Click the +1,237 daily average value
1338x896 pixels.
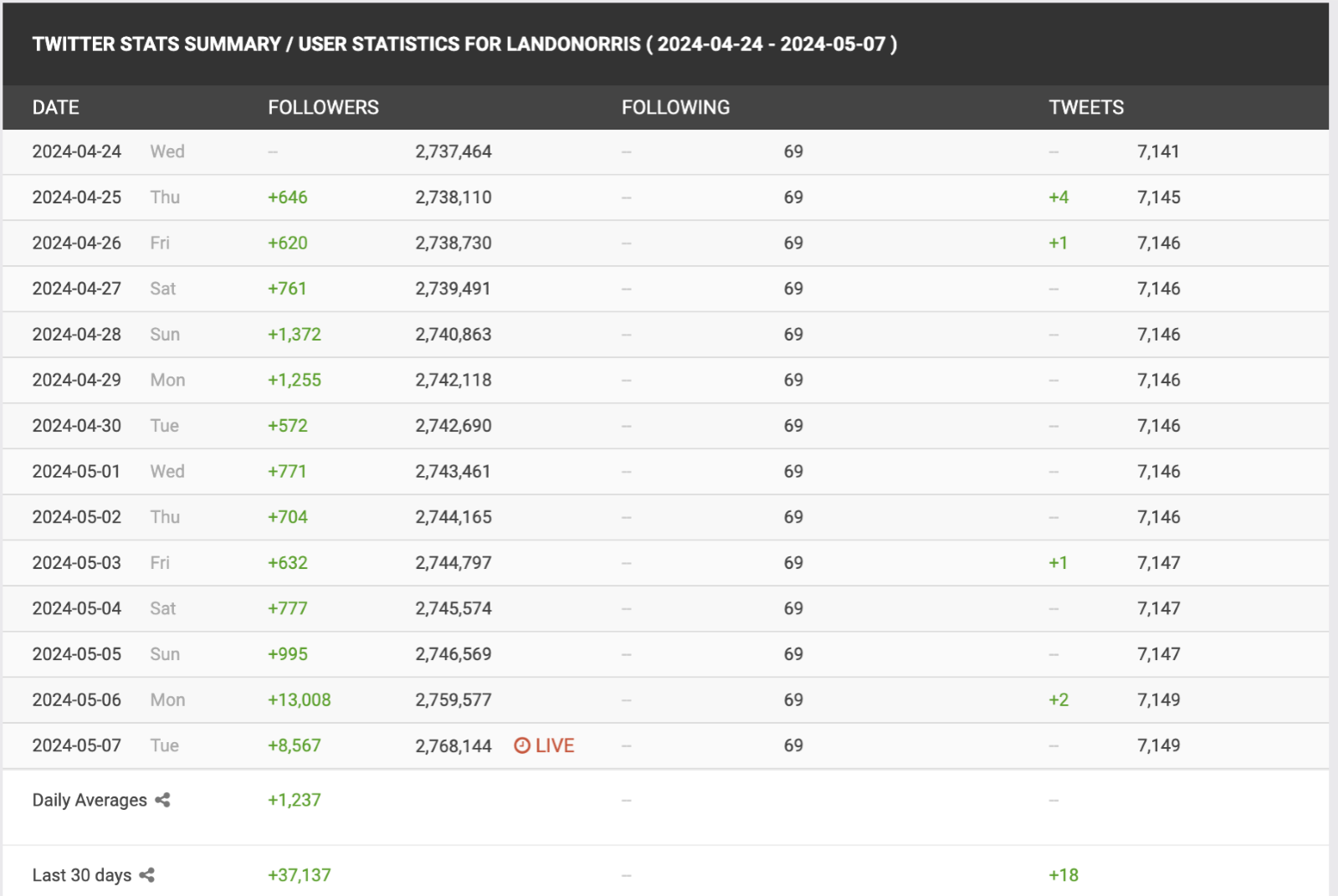294,801
